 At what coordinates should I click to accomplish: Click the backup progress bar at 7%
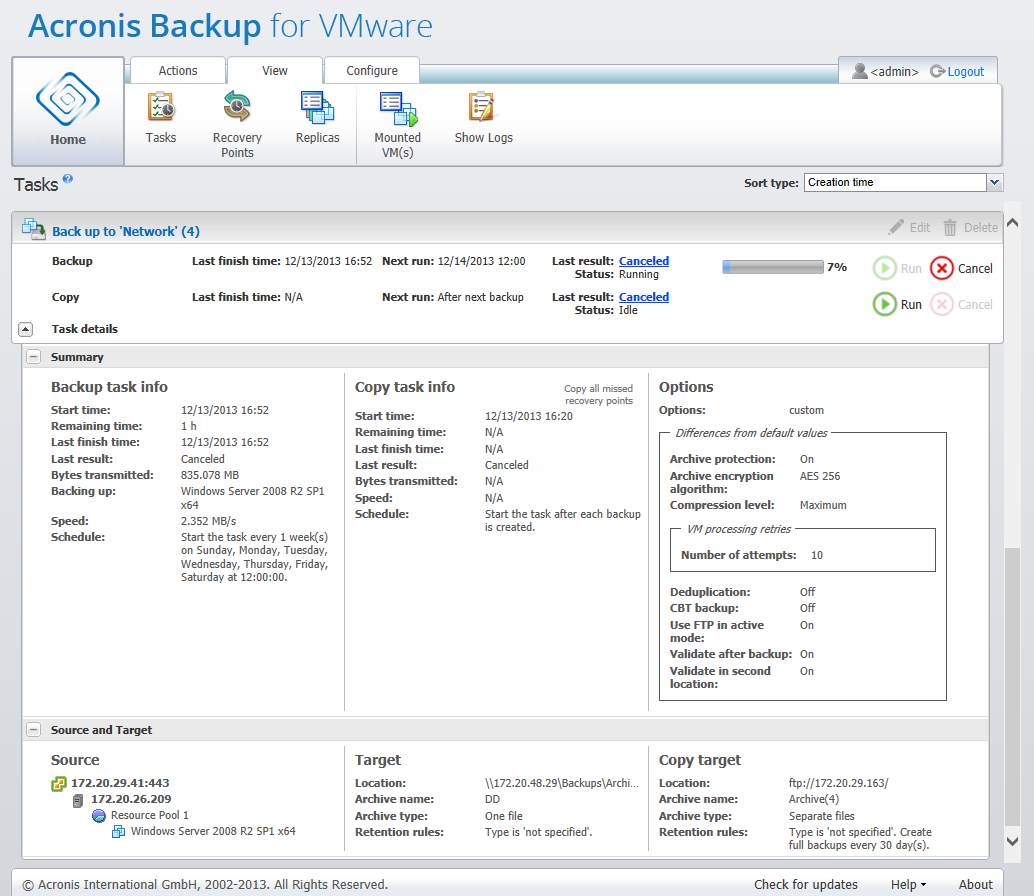(x=773, y=267)
